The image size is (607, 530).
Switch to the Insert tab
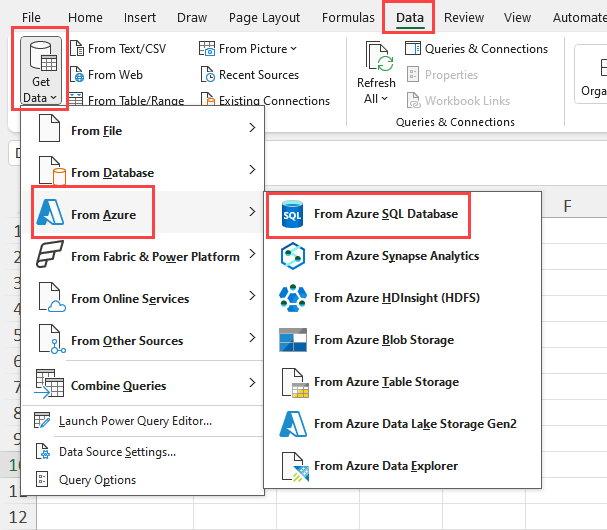tap(140, 17)
